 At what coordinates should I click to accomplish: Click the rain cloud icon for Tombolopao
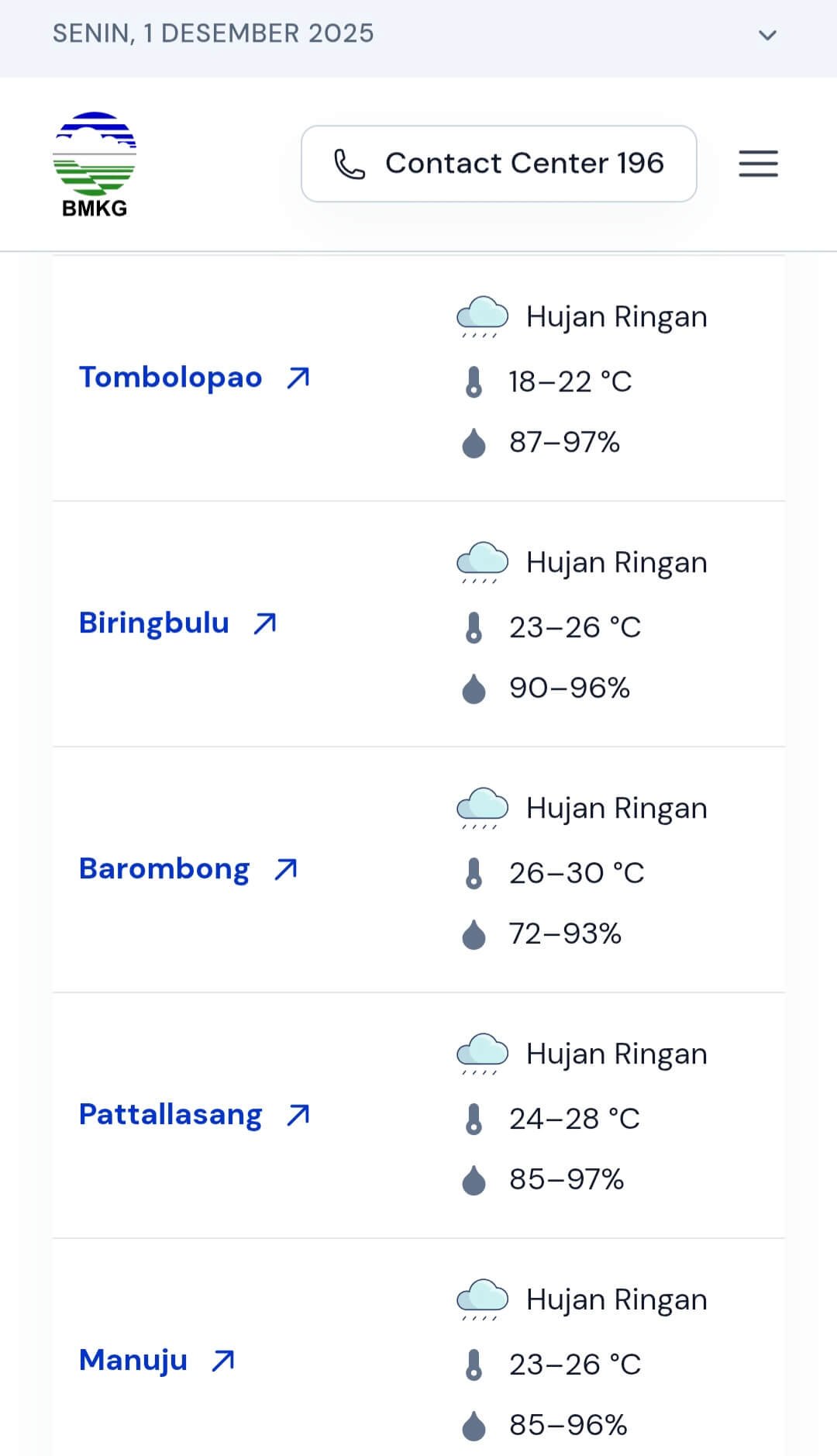[482, 316]
